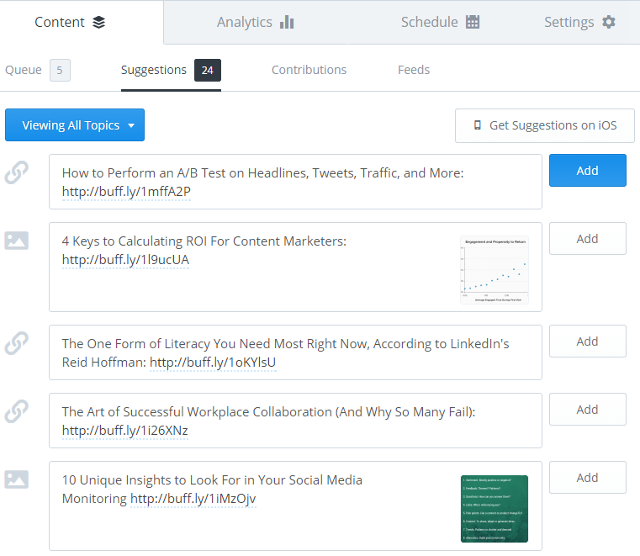The image size is (640, 556).
Task: Click the link icon beside A/B Test suggestion
Action: (16, 173)
